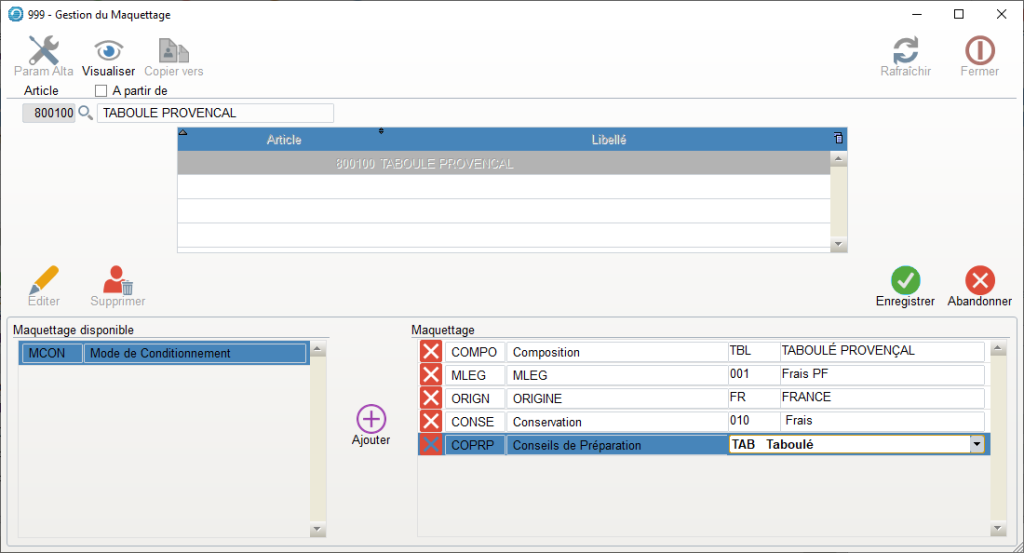
Task: Click Ajouter plus icon
Action: click(x=371, y=419)
